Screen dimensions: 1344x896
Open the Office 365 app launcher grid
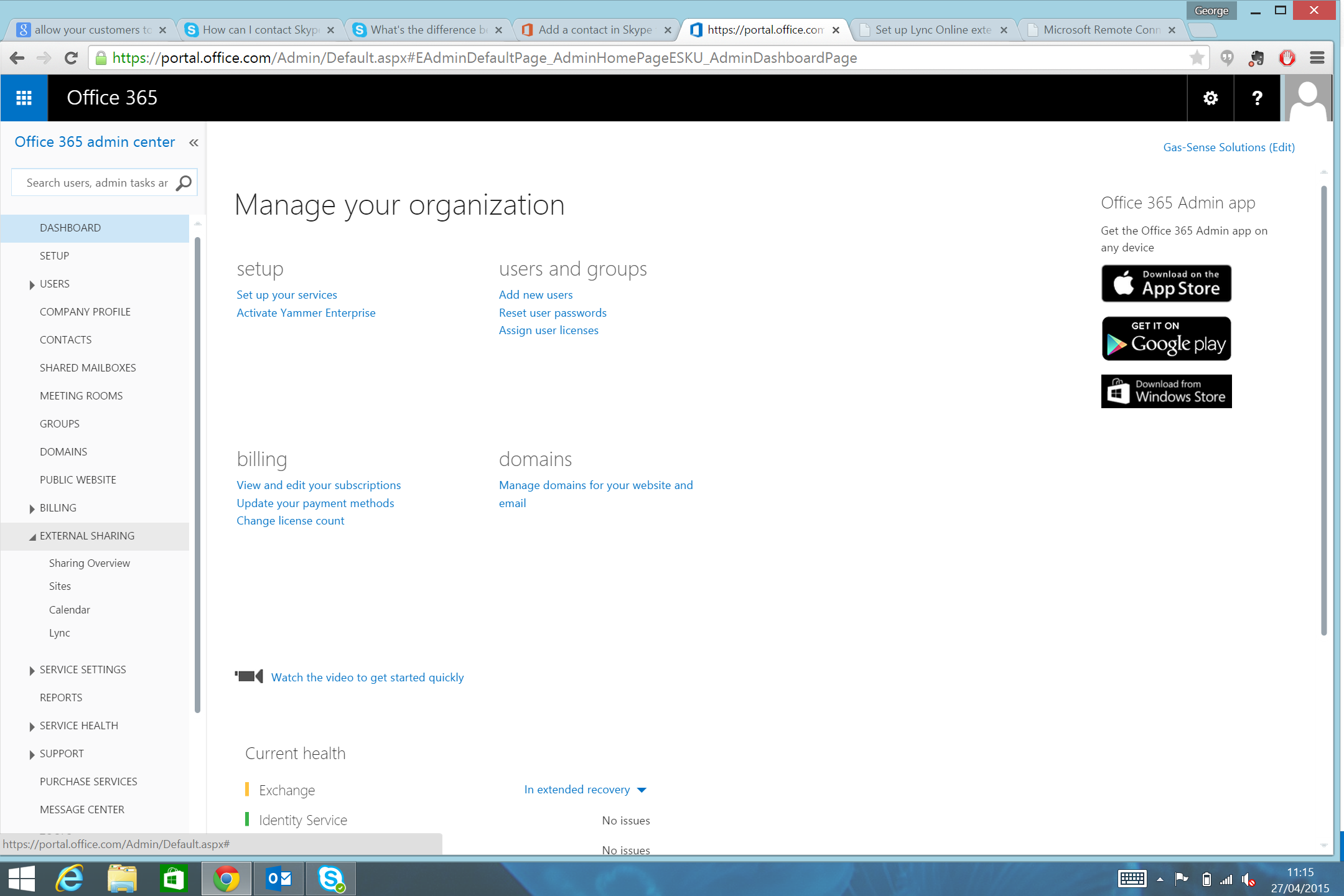24,98
